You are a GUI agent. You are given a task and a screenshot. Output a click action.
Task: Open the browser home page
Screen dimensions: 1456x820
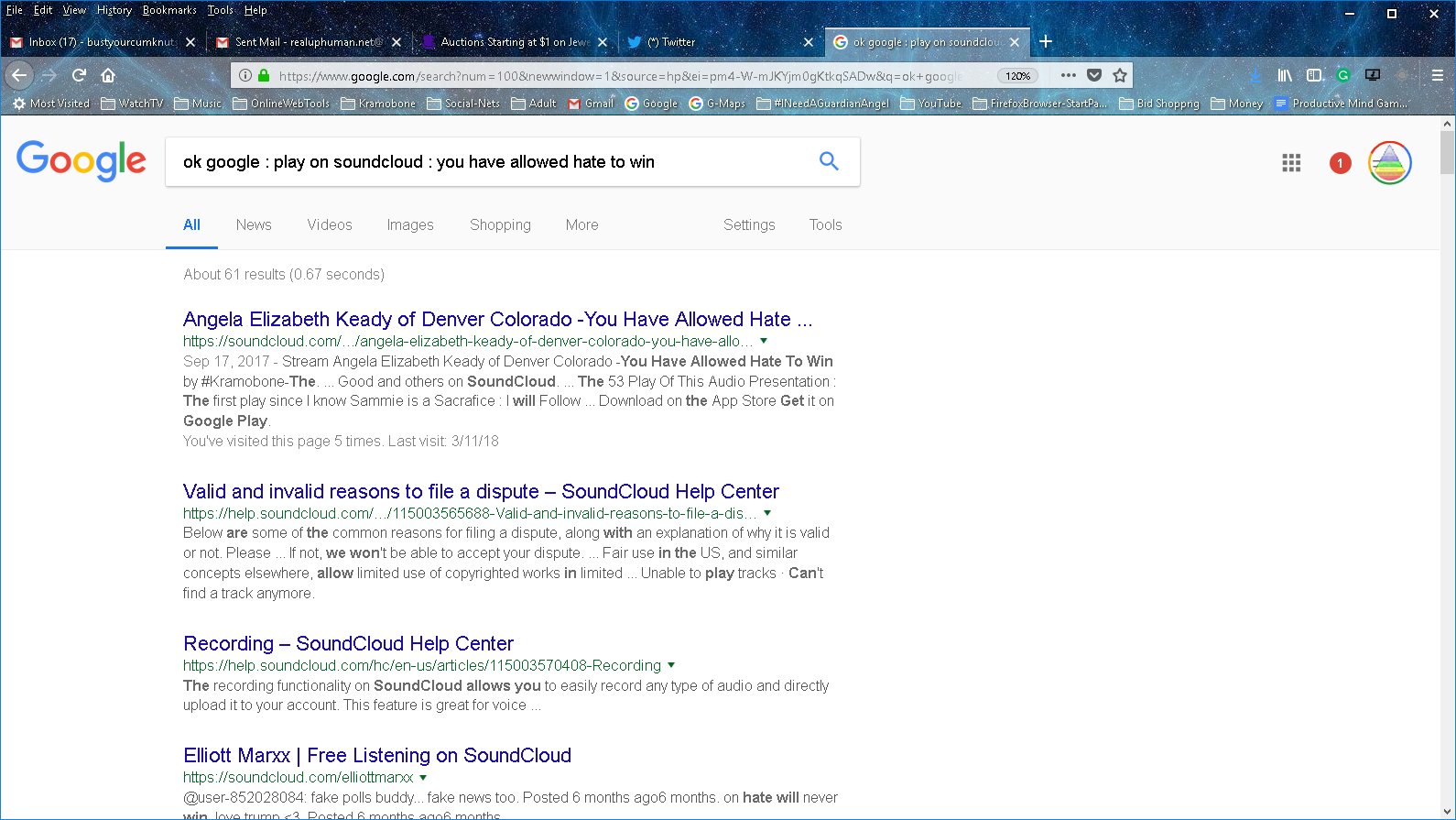coord(108,75)
